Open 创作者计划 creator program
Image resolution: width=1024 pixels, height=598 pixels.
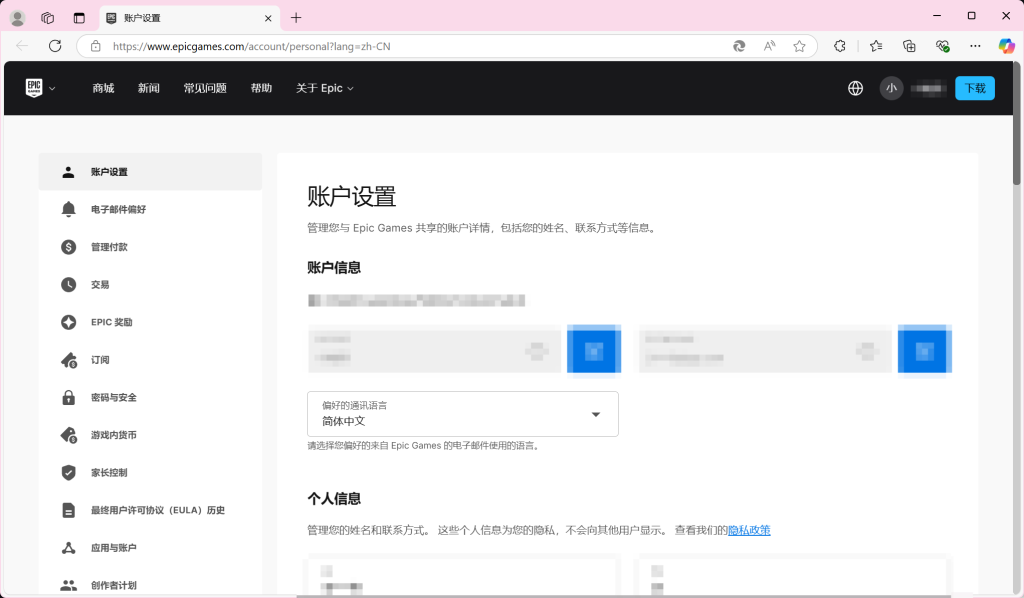pos(114,585)
